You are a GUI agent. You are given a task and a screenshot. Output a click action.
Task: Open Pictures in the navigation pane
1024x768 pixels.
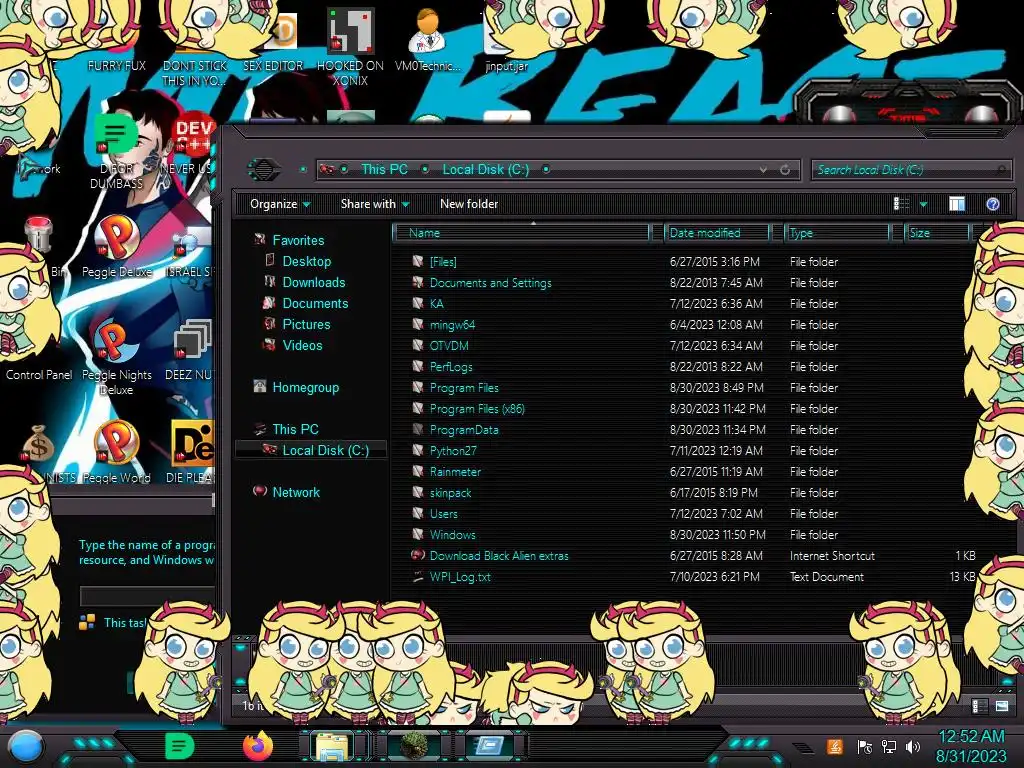[306, 324]
